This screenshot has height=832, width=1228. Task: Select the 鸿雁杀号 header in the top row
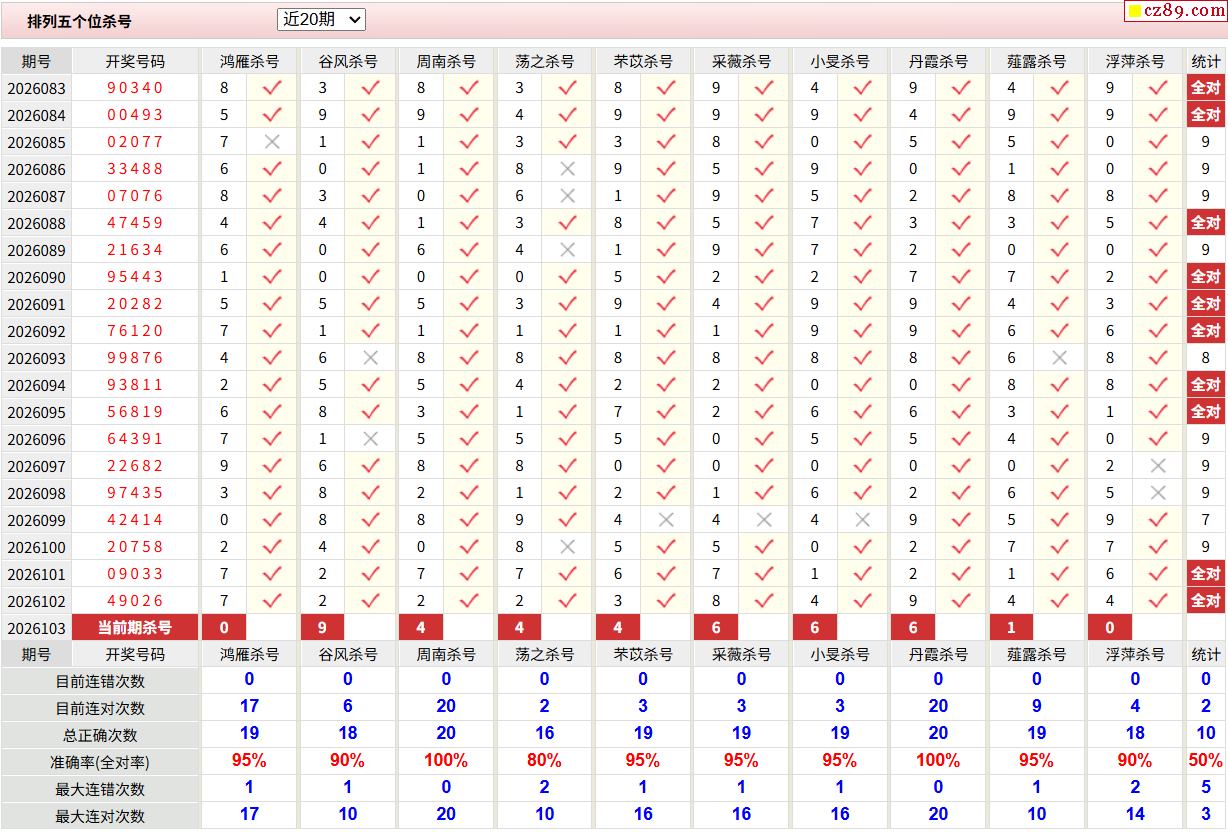(249, 61)
